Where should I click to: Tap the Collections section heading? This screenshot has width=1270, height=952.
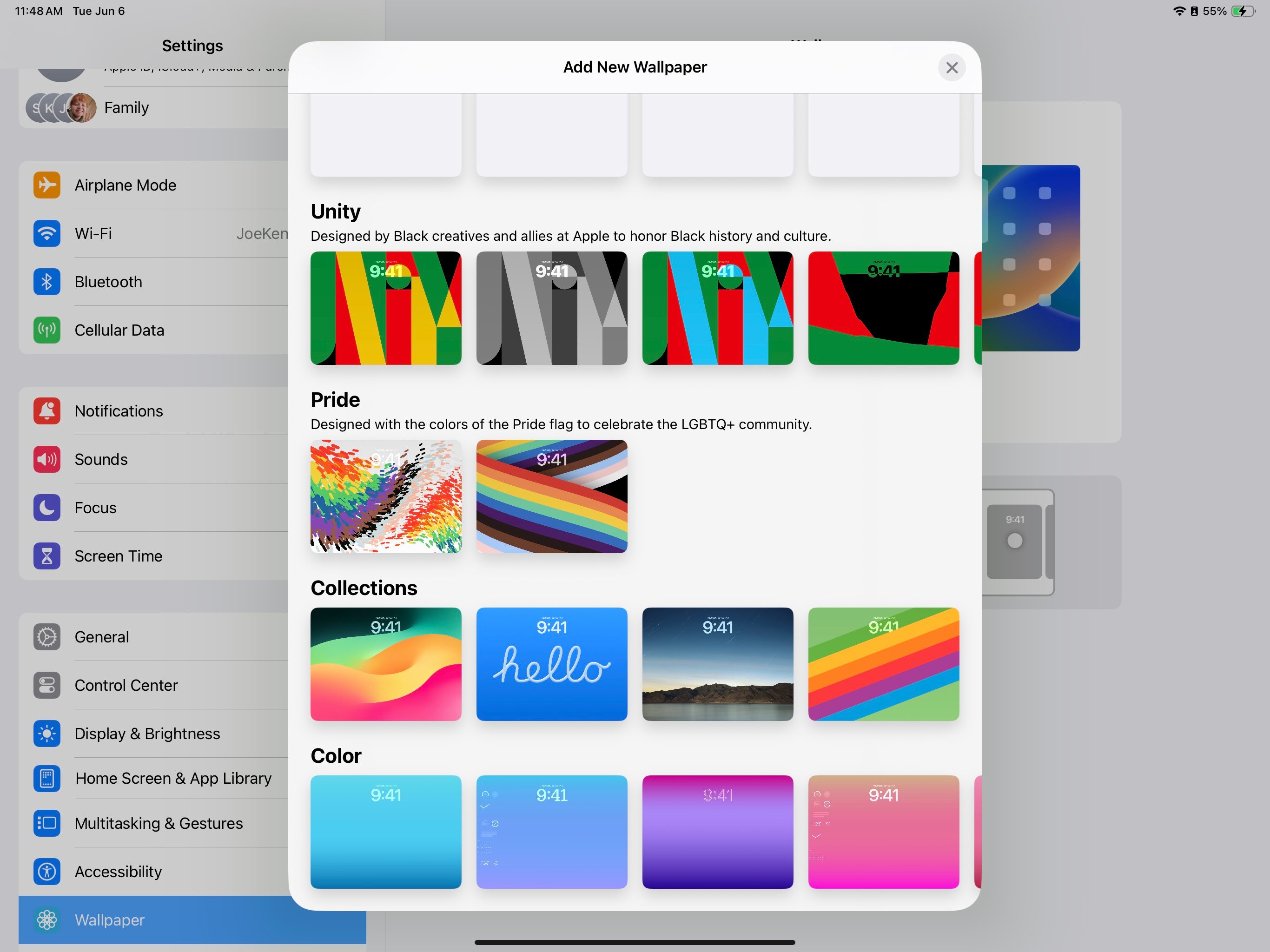tap(364, 588)
